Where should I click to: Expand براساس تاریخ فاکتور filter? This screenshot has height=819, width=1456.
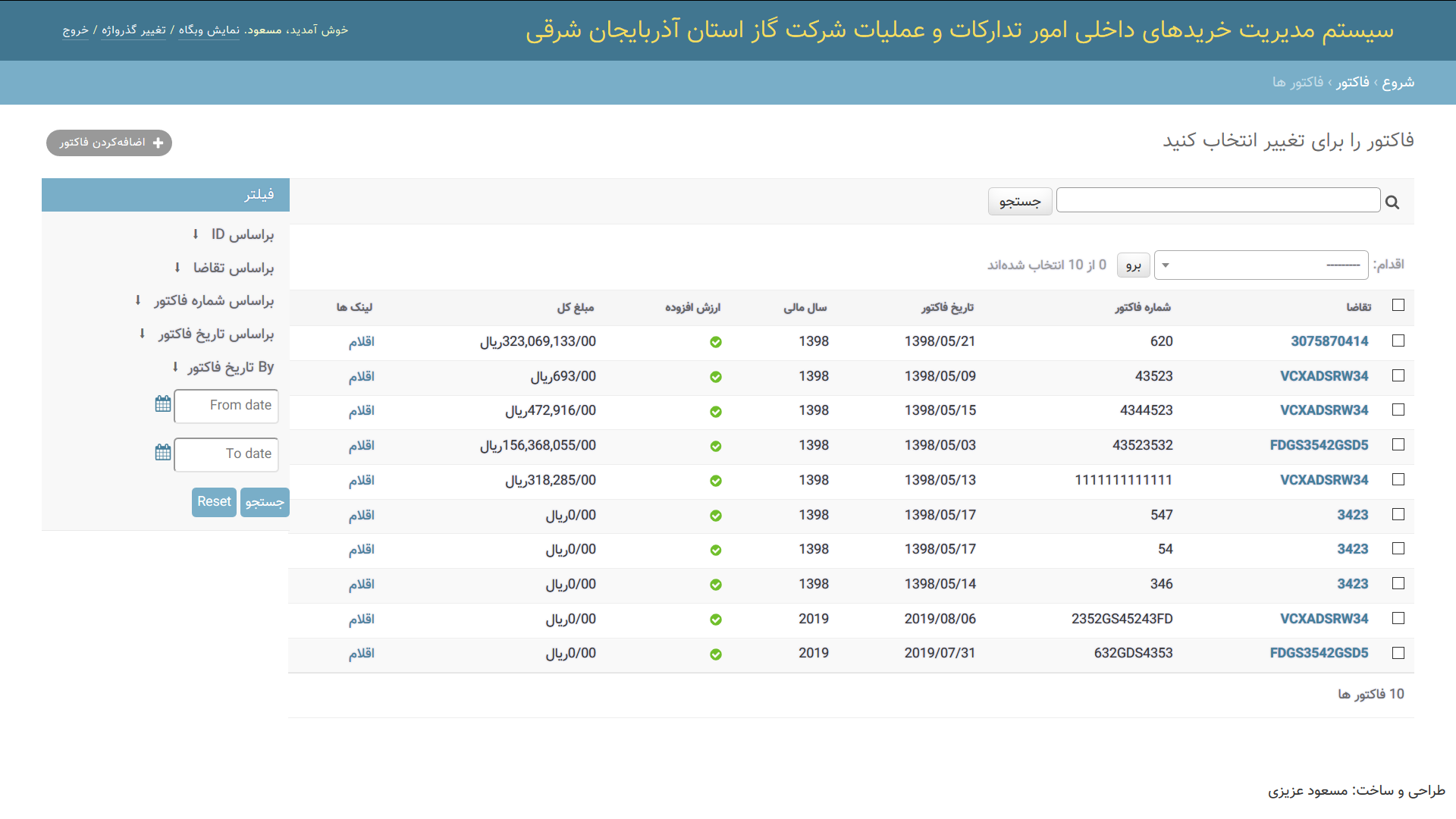point(215,334)
